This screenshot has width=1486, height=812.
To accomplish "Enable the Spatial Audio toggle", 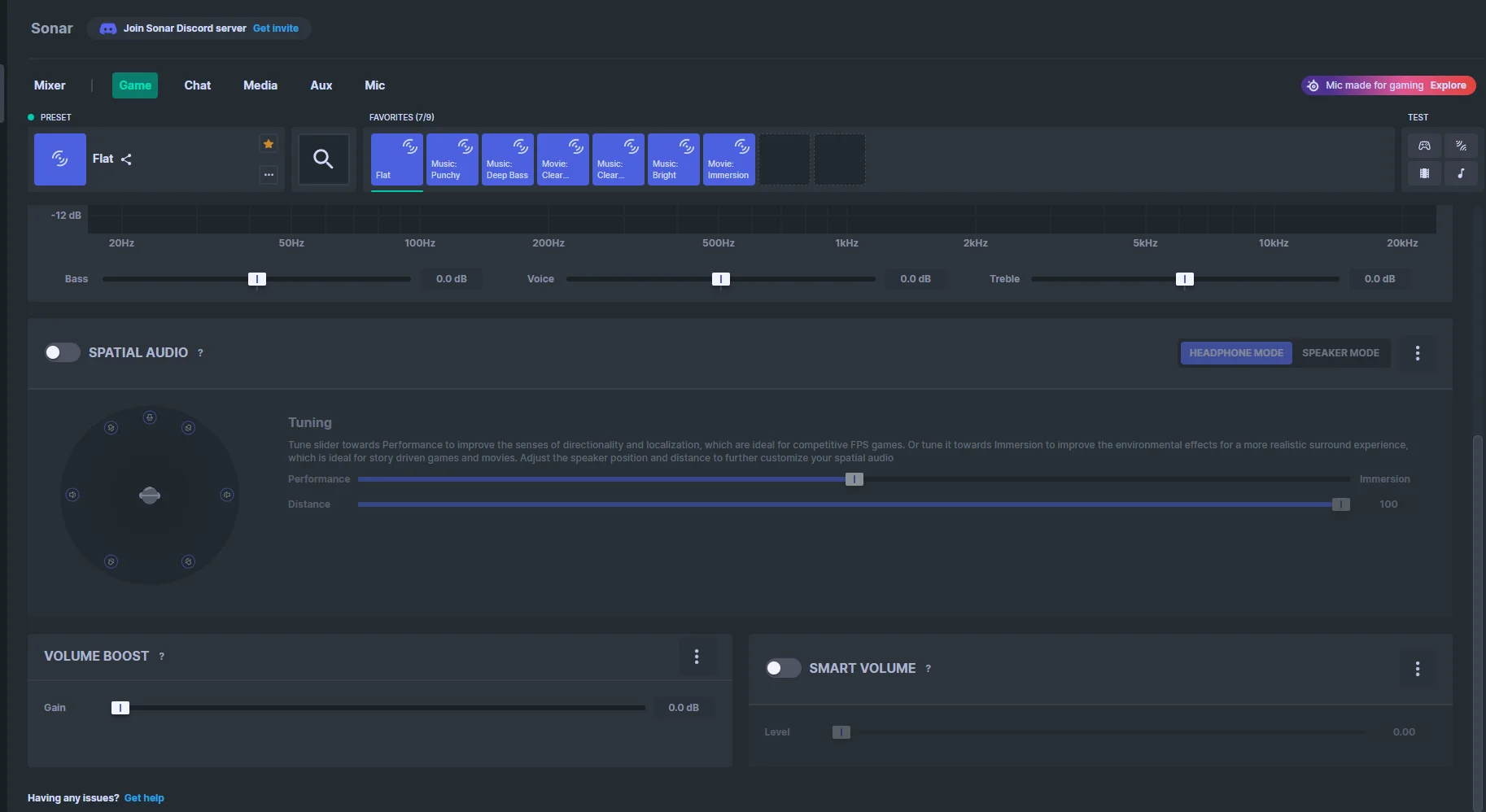I will [62, 352].
